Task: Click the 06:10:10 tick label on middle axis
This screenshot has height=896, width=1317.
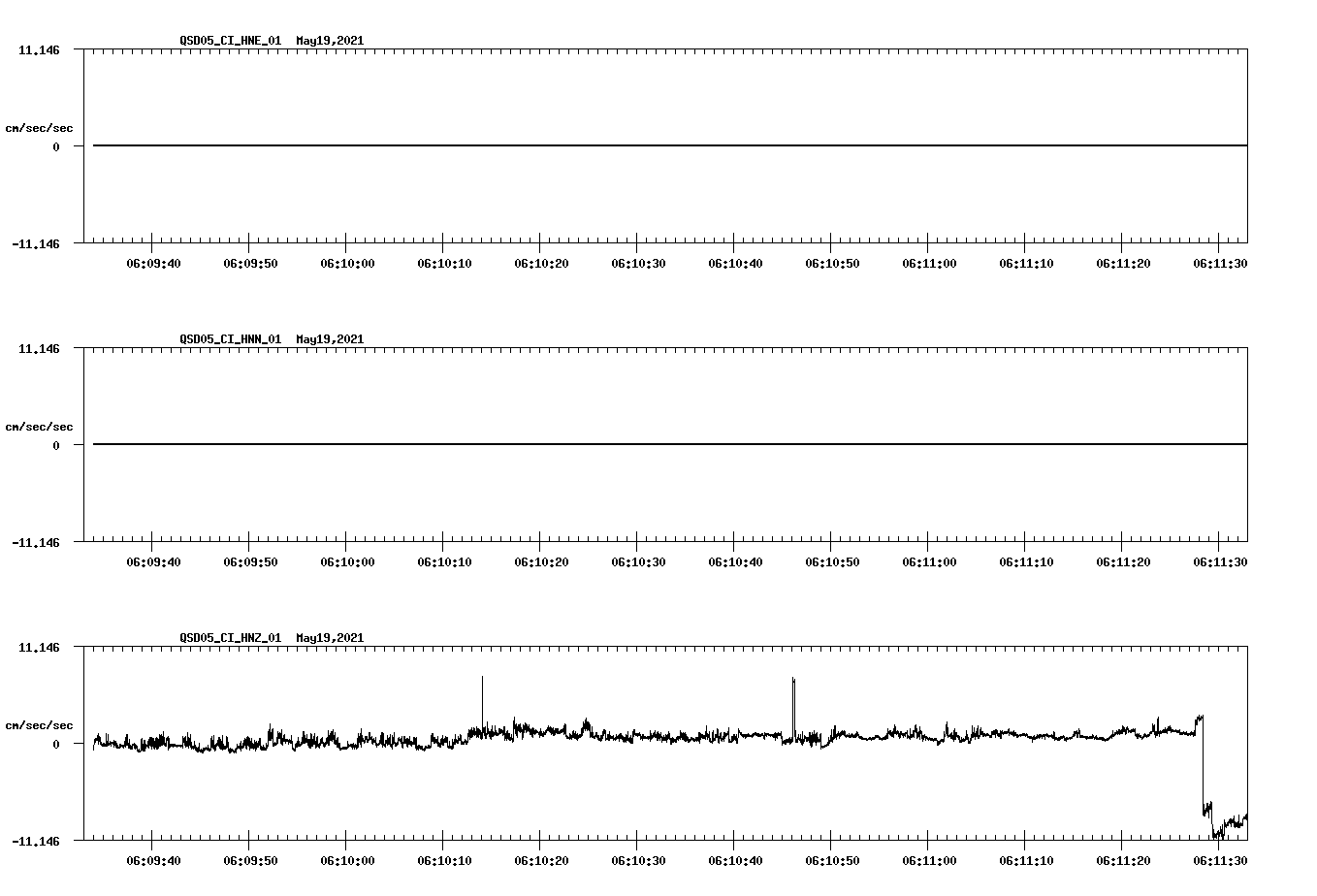Action: 444,560
